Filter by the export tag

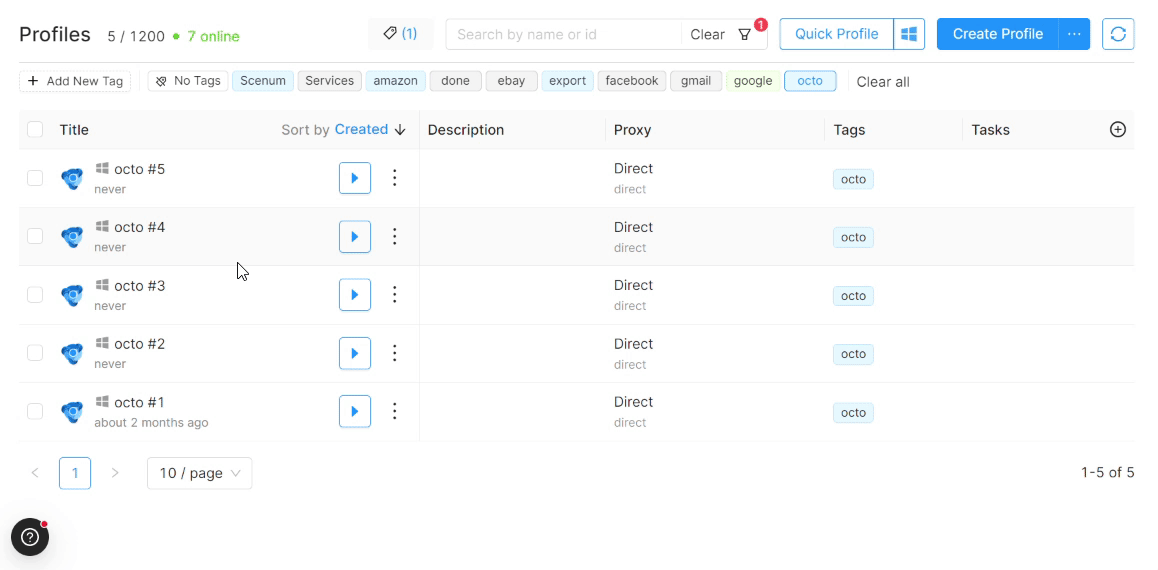tap(567, 81)
